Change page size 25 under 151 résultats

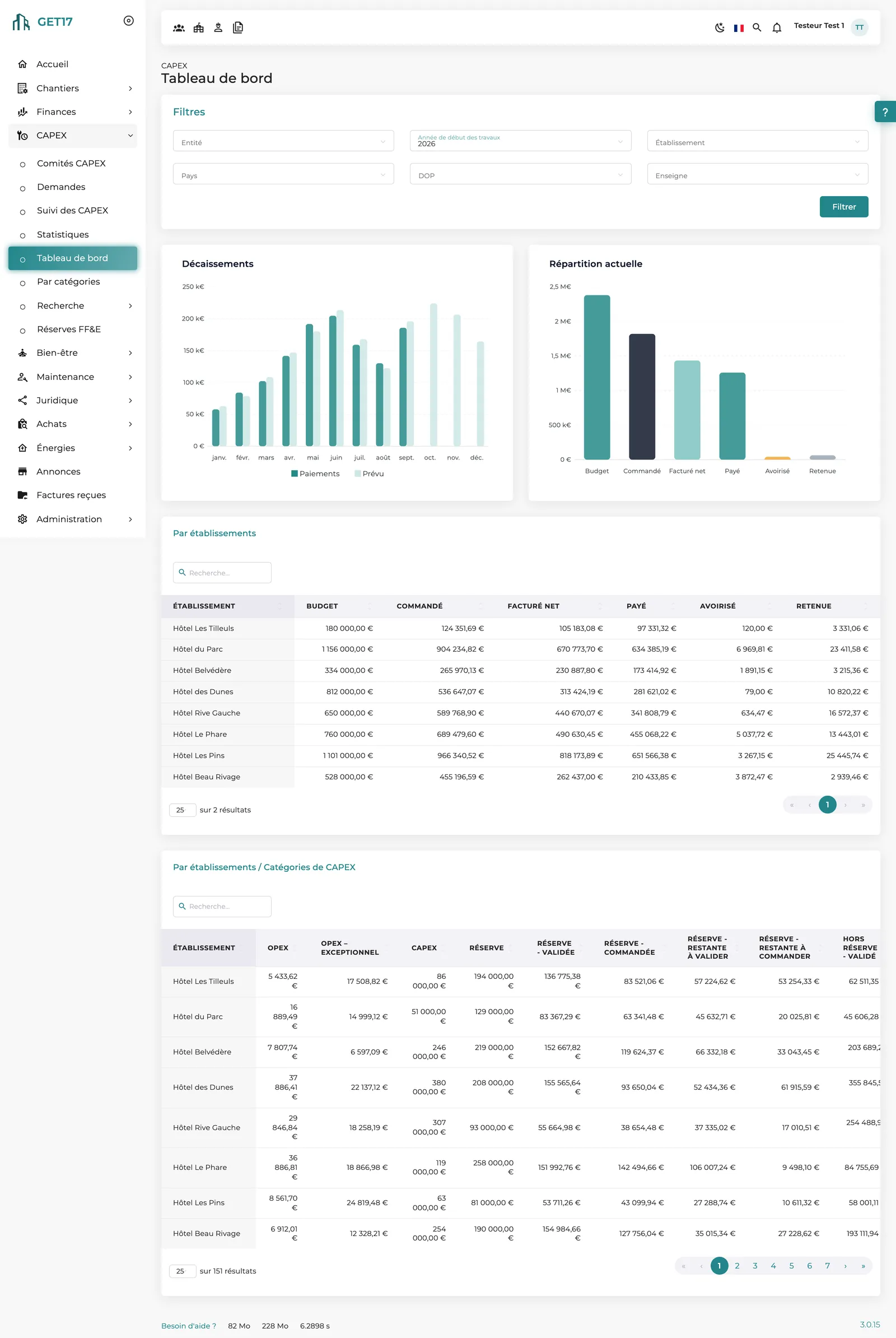183,1271
